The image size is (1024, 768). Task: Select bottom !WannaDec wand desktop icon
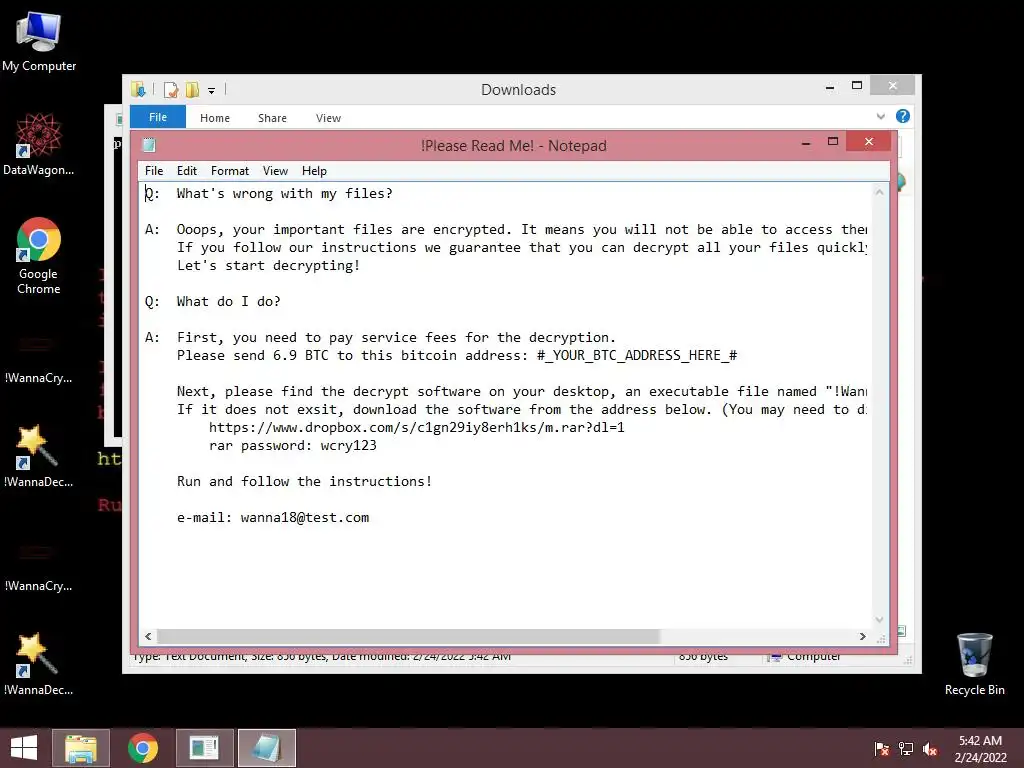pyautogui.click(x=39, y=664)
